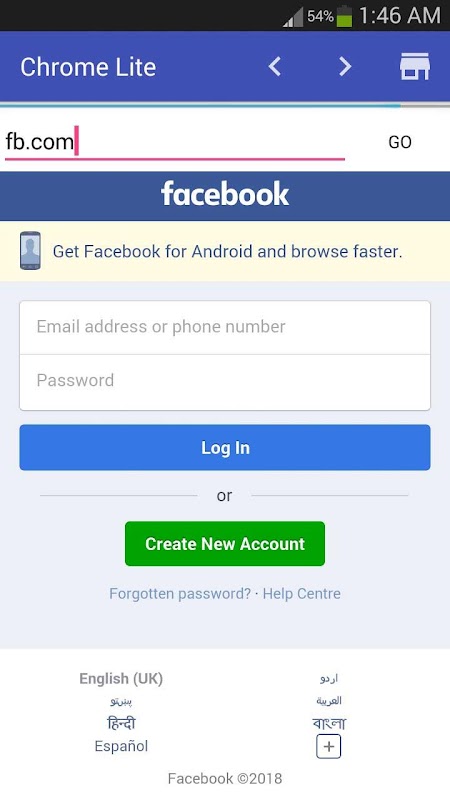
Task: Tap the back navigation arrow
Action: pyautogui.click(x=274, y=66)
